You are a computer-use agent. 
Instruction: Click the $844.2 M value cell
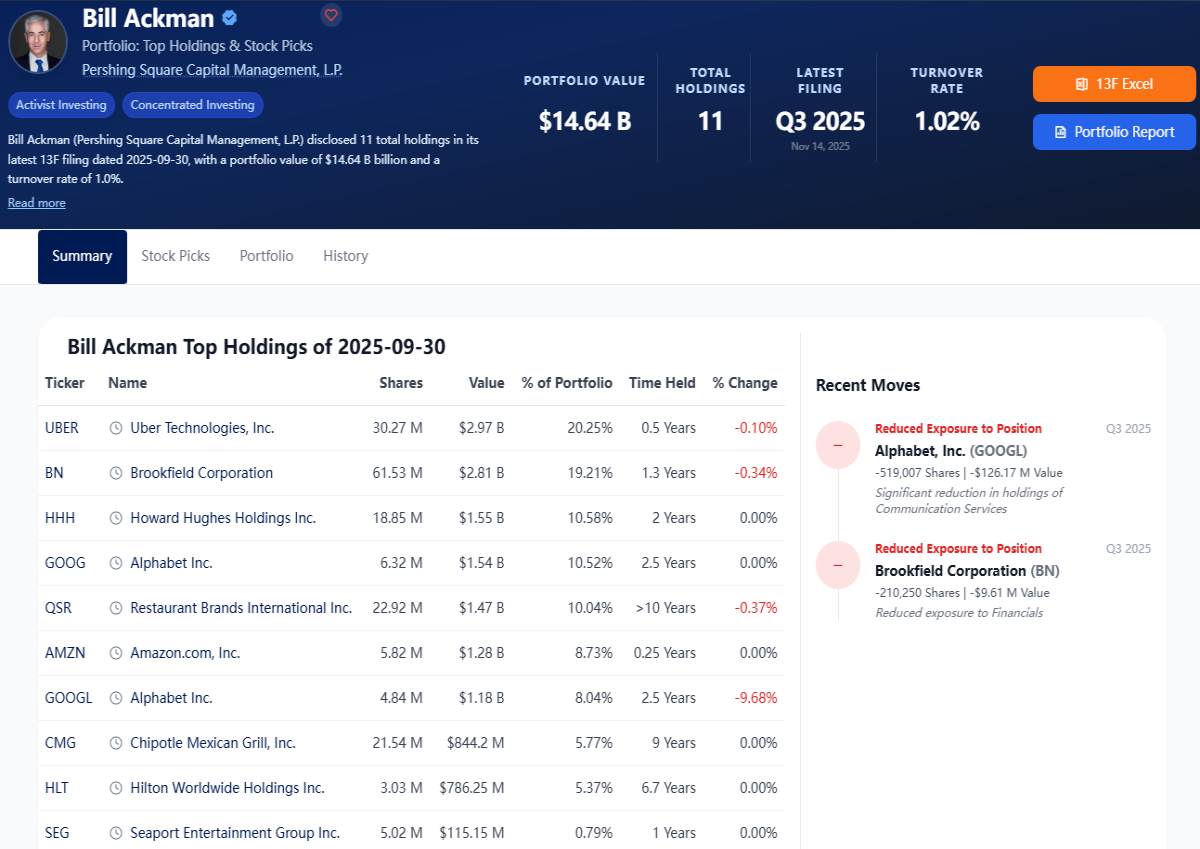point(476,743)
